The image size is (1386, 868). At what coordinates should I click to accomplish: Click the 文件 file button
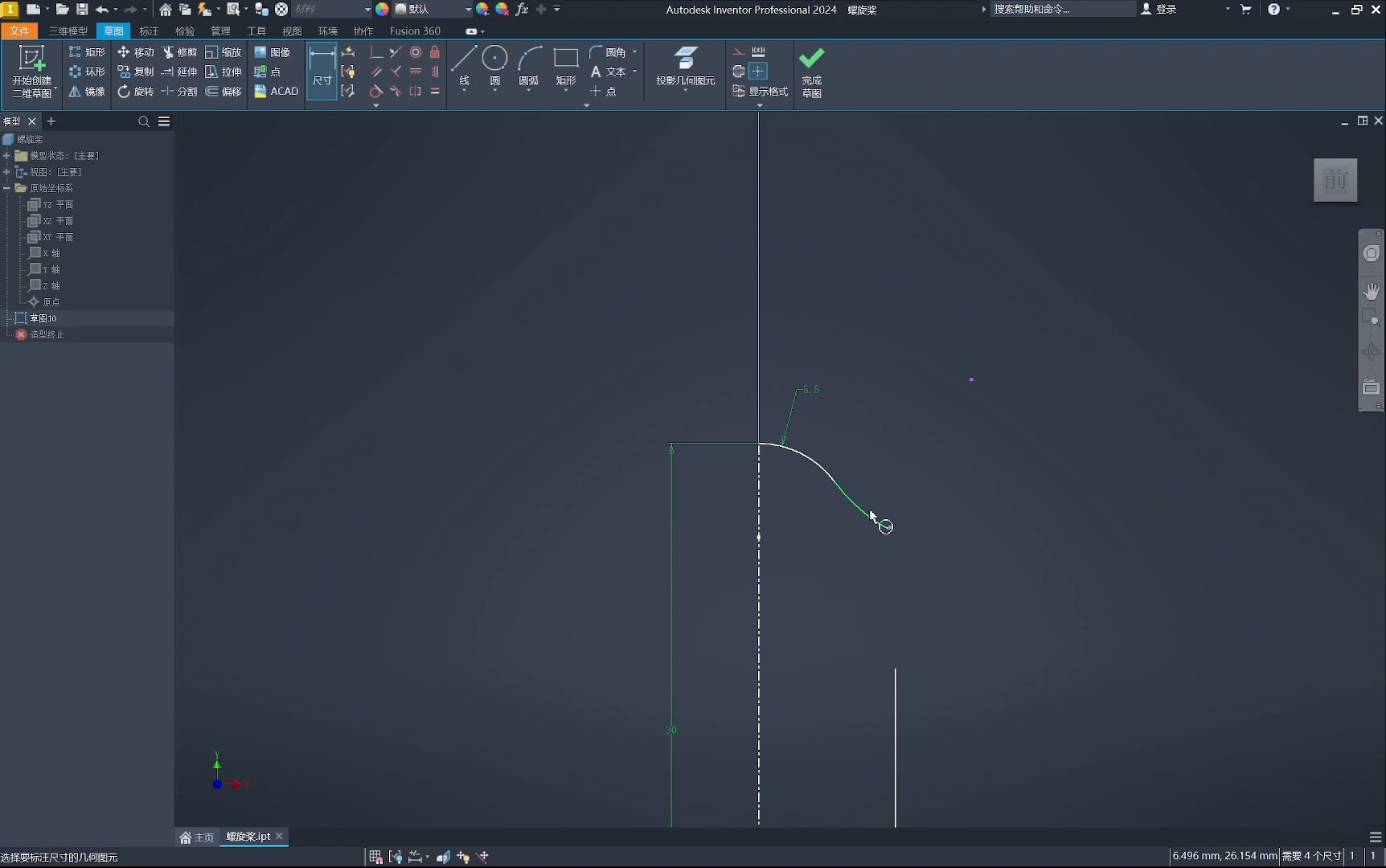[19, 31]
